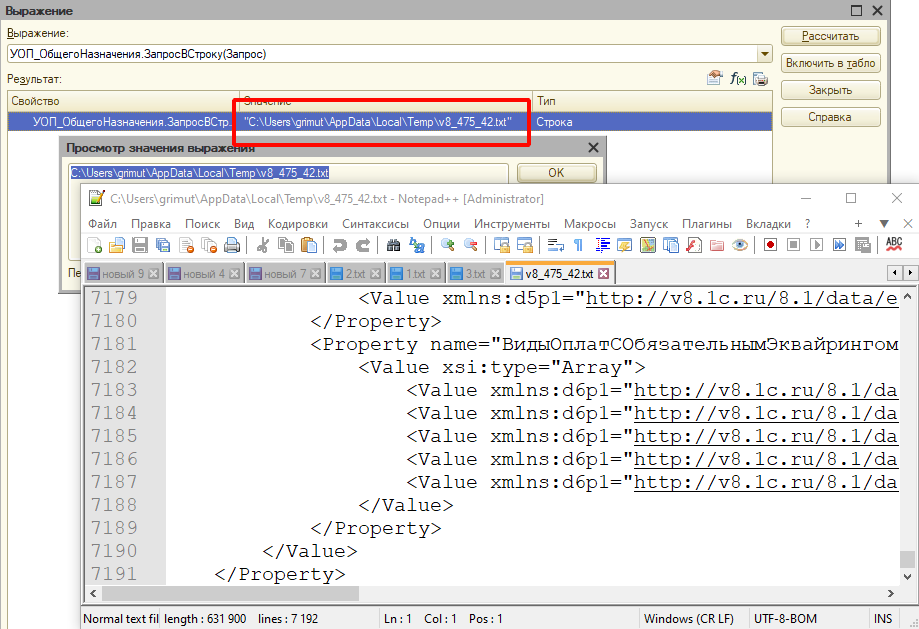Click the UTF-8-BOM status bar entry

point(784,619)
